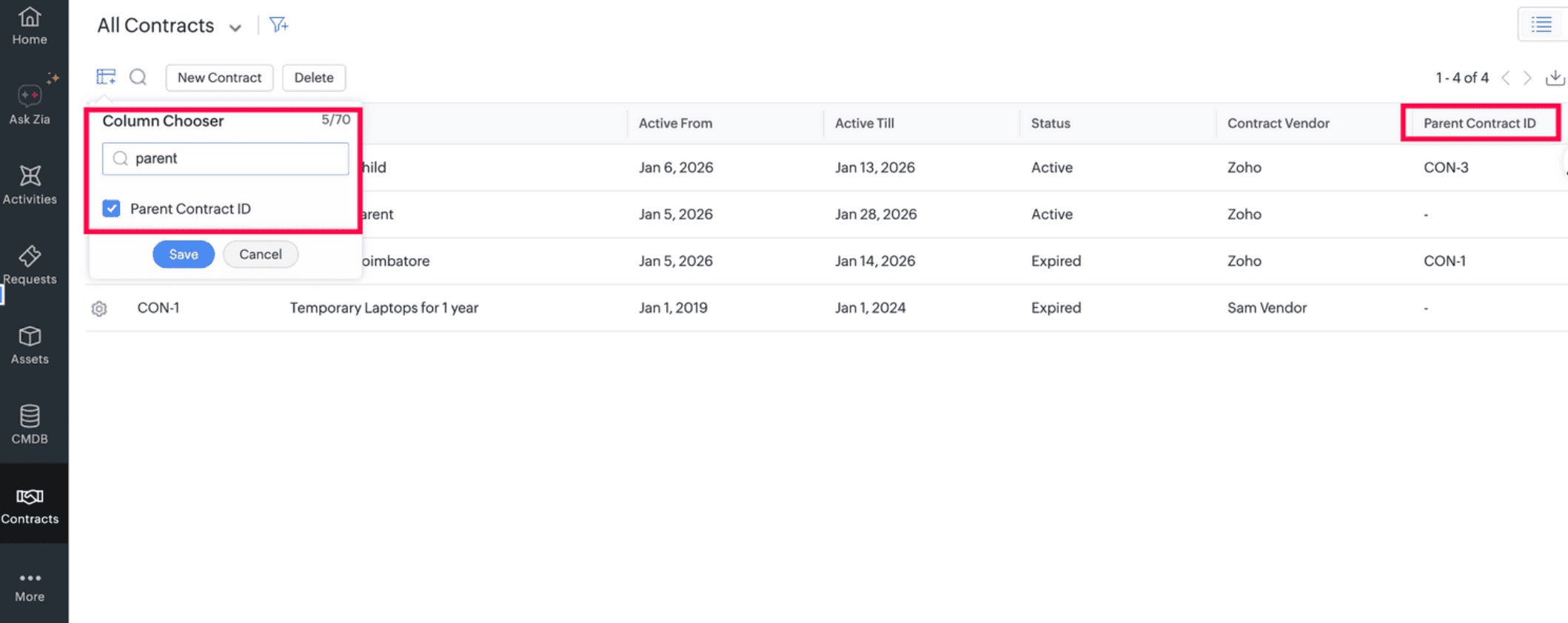Click the New Contract button
1568x623 pixels.
[x=219, y=78]
